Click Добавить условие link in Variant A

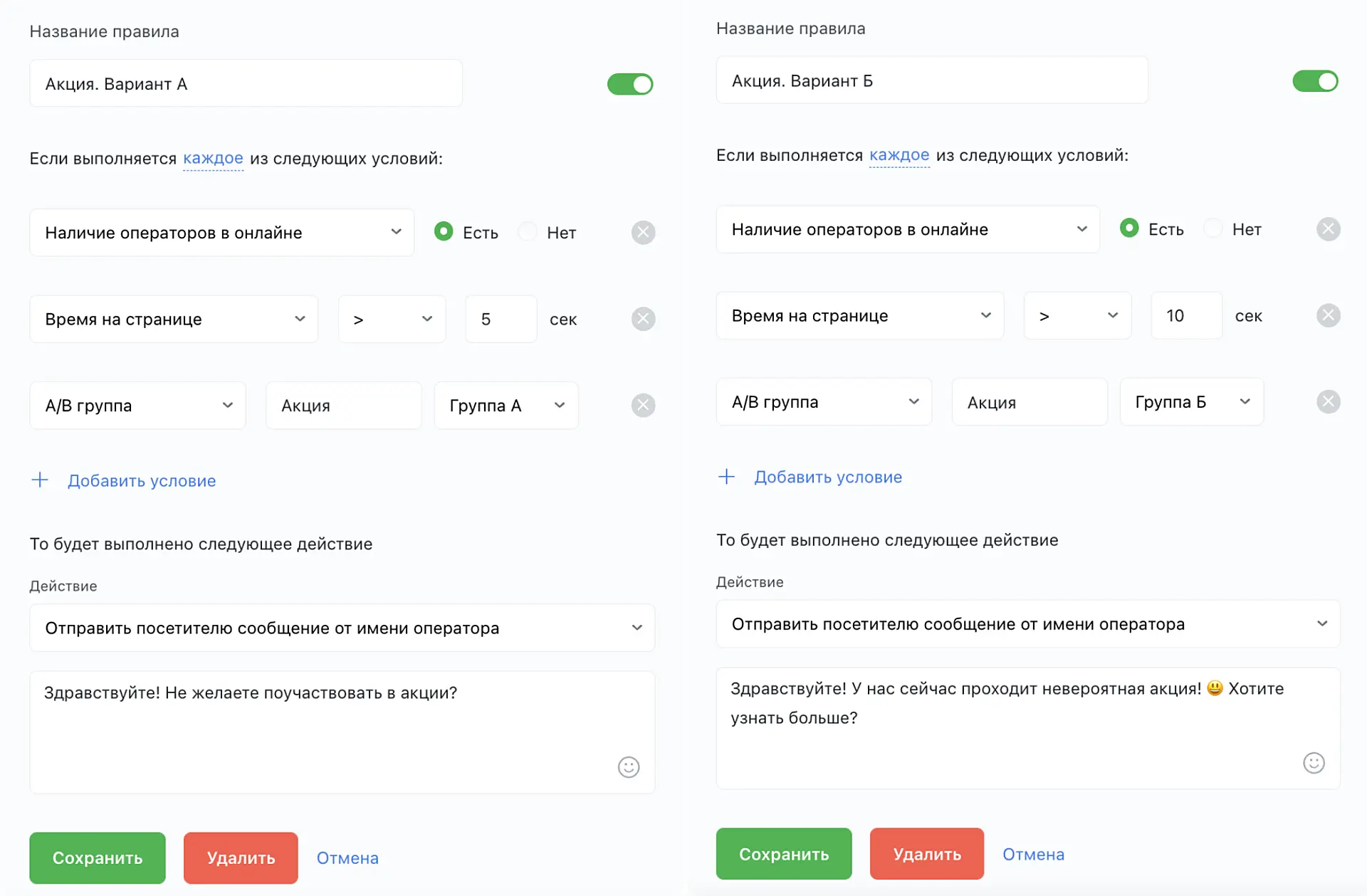(141, 481)
